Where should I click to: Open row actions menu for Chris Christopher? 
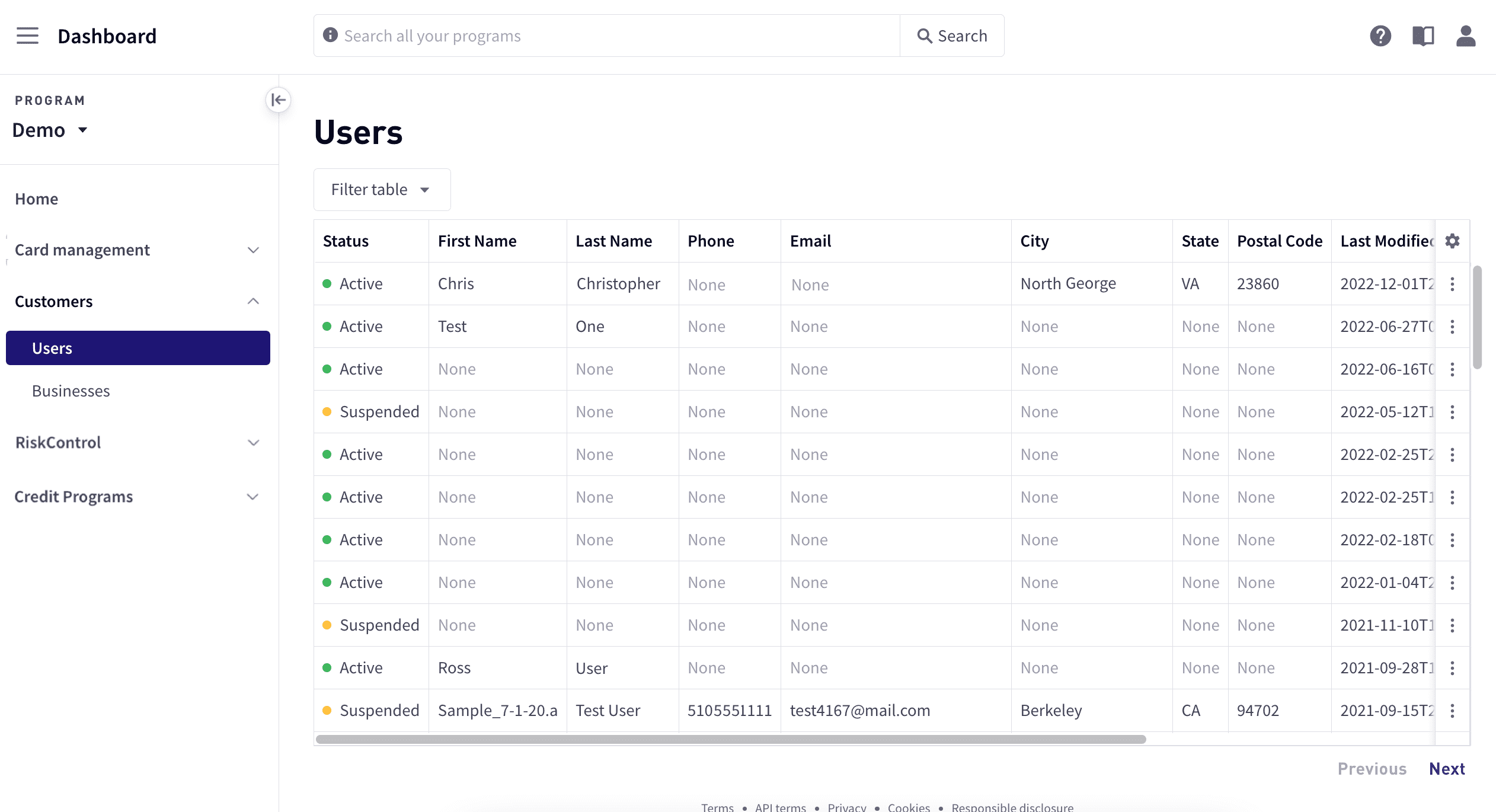[1452, 284]
